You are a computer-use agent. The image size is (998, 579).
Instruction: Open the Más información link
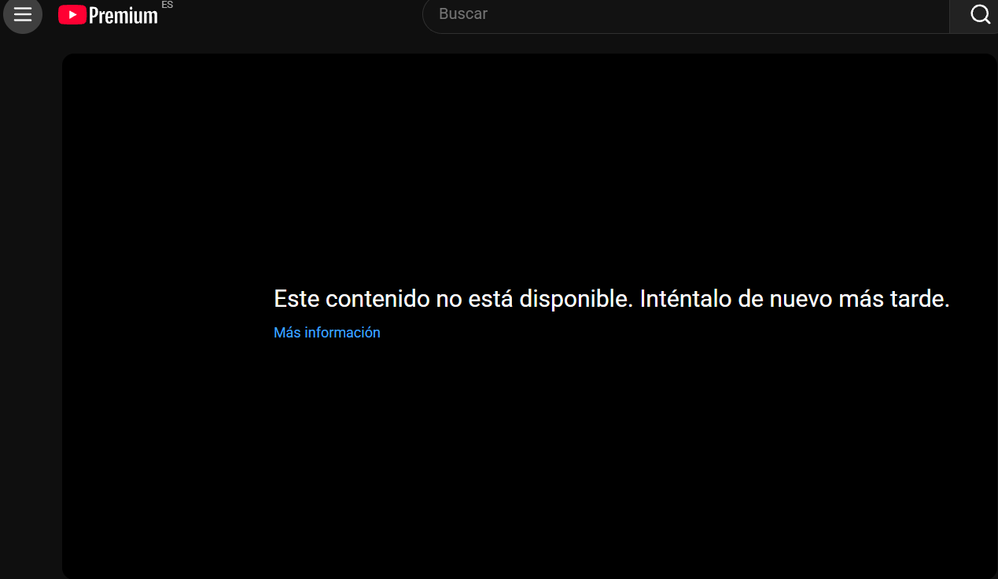[x=327, y=333]
